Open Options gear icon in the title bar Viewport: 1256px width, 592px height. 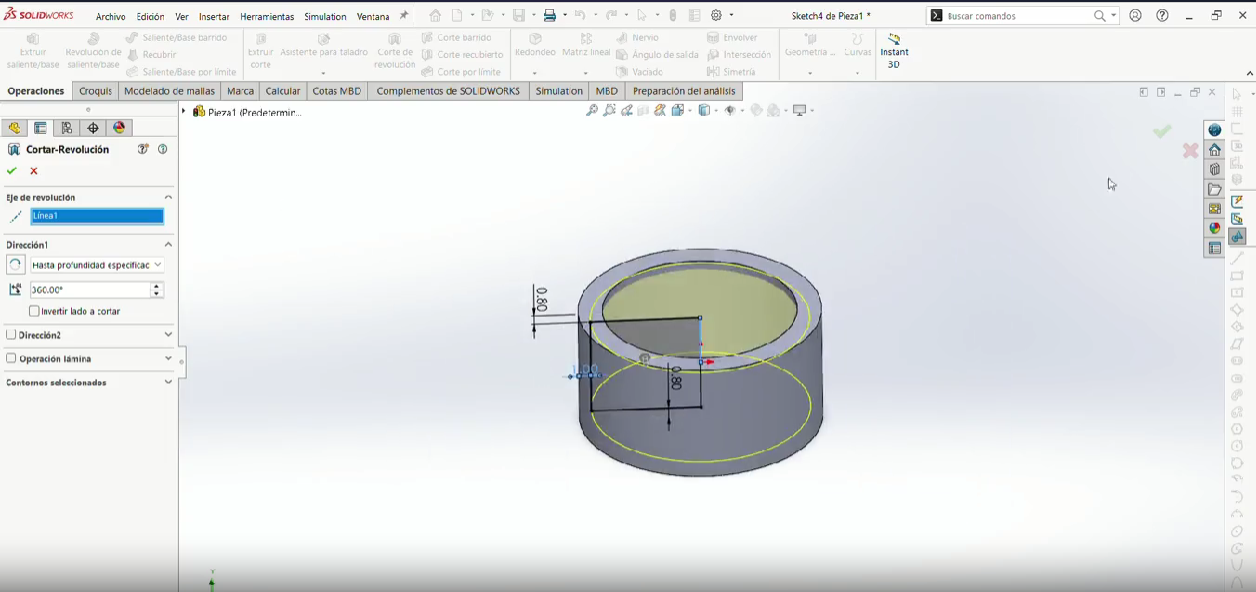click(717, 16)
